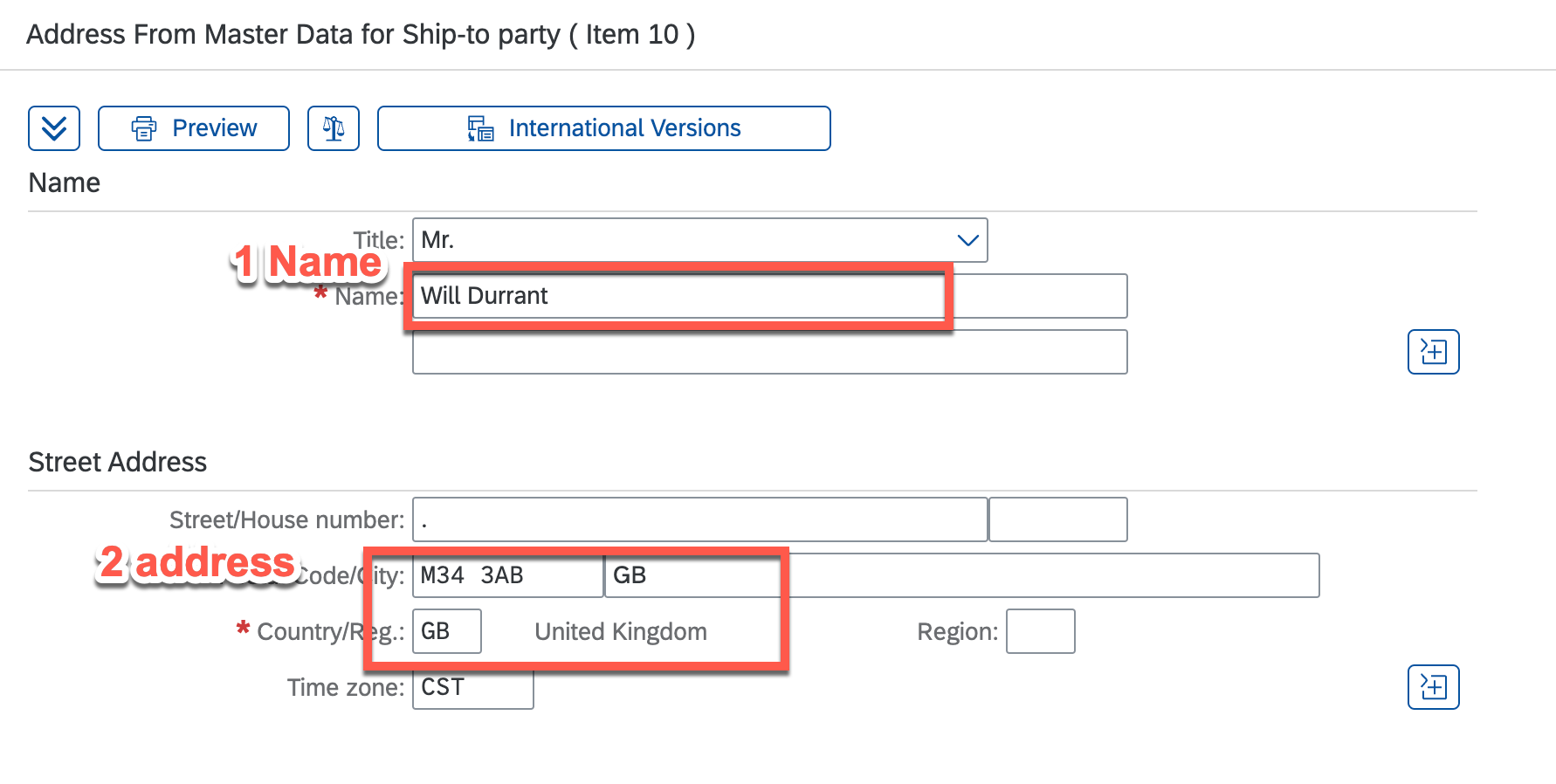Click the Time zone field with CST
Viewport: 1556px width, 784px height.
pyautogui.click(x=472, y=687)
